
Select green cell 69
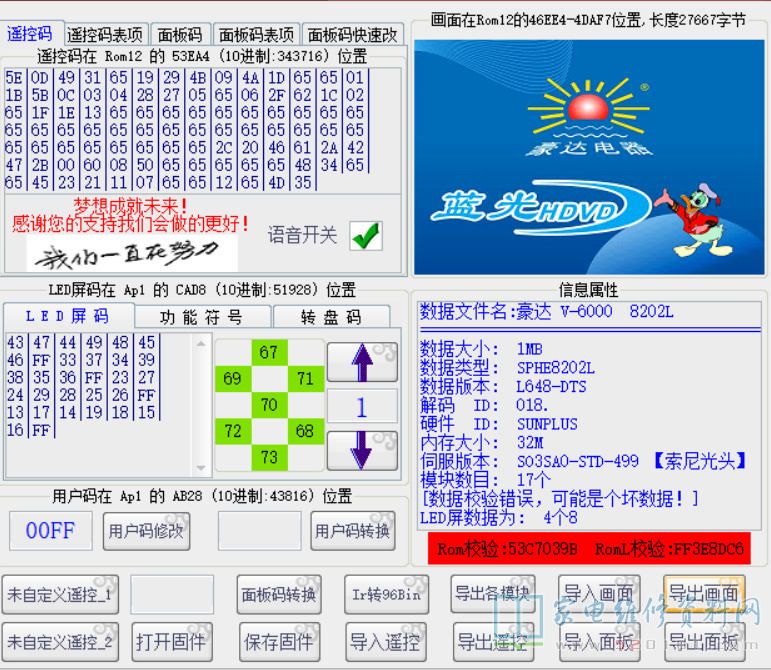coord(233,379)
